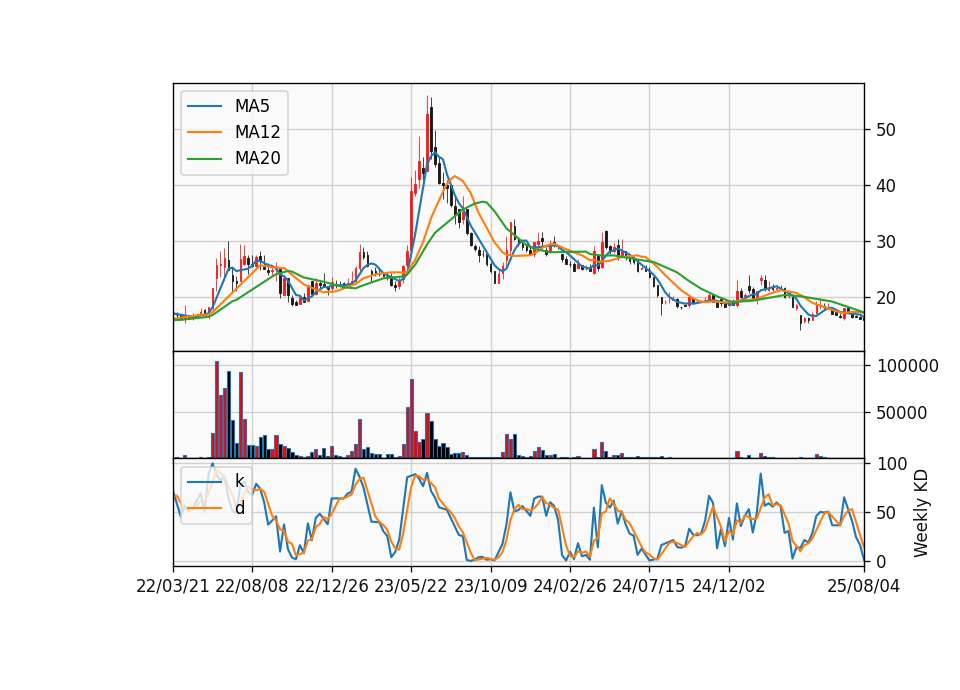Screen dimensions: 960x690
Task: Click the price axis value 30
Action: (885, 242)
